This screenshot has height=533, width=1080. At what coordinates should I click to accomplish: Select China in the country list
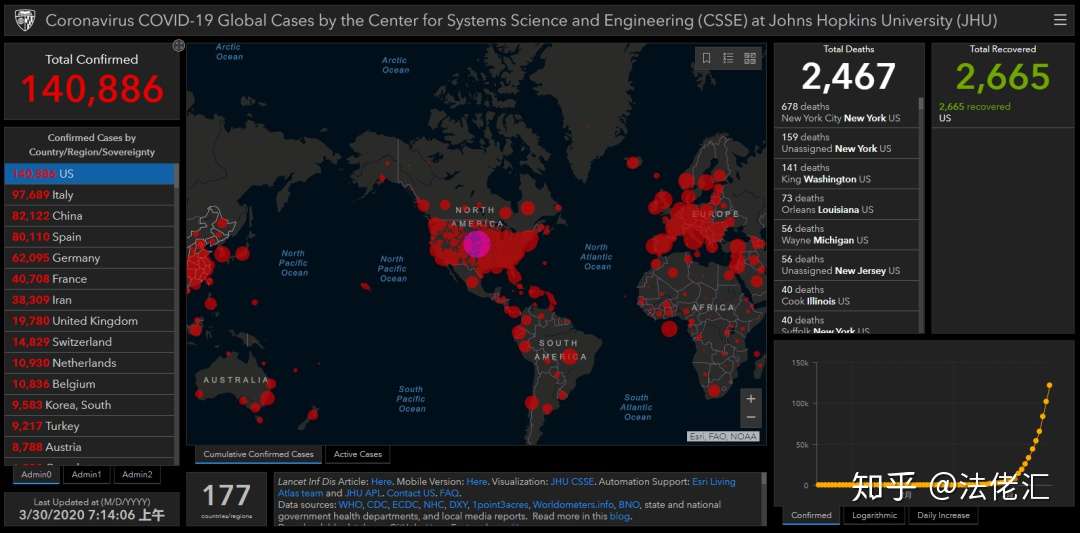pos(90,216)
